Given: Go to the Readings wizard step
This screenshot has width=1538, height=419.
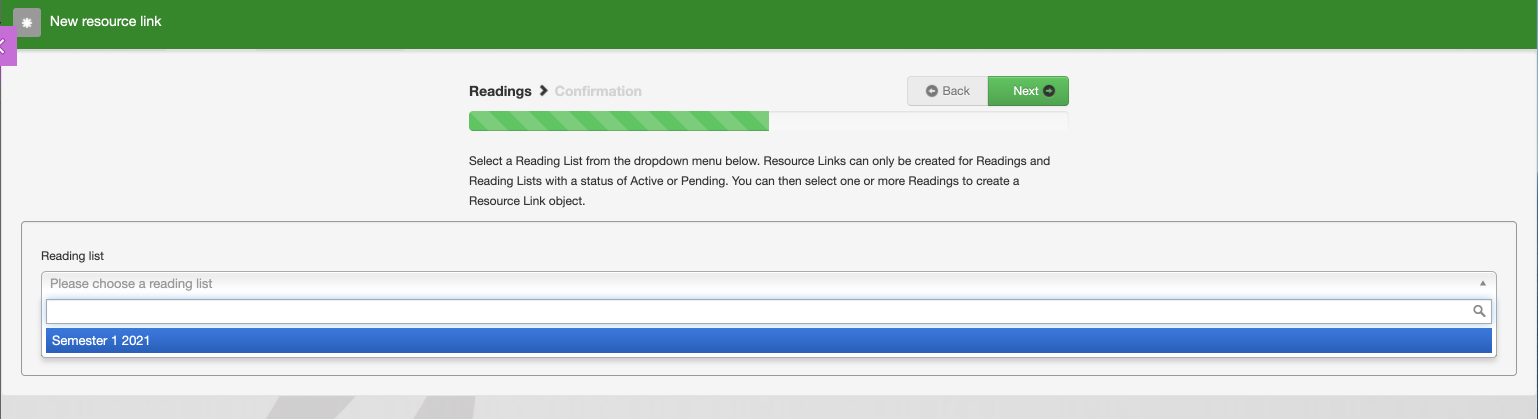Looking at the screenshot, I should (500, 91).
